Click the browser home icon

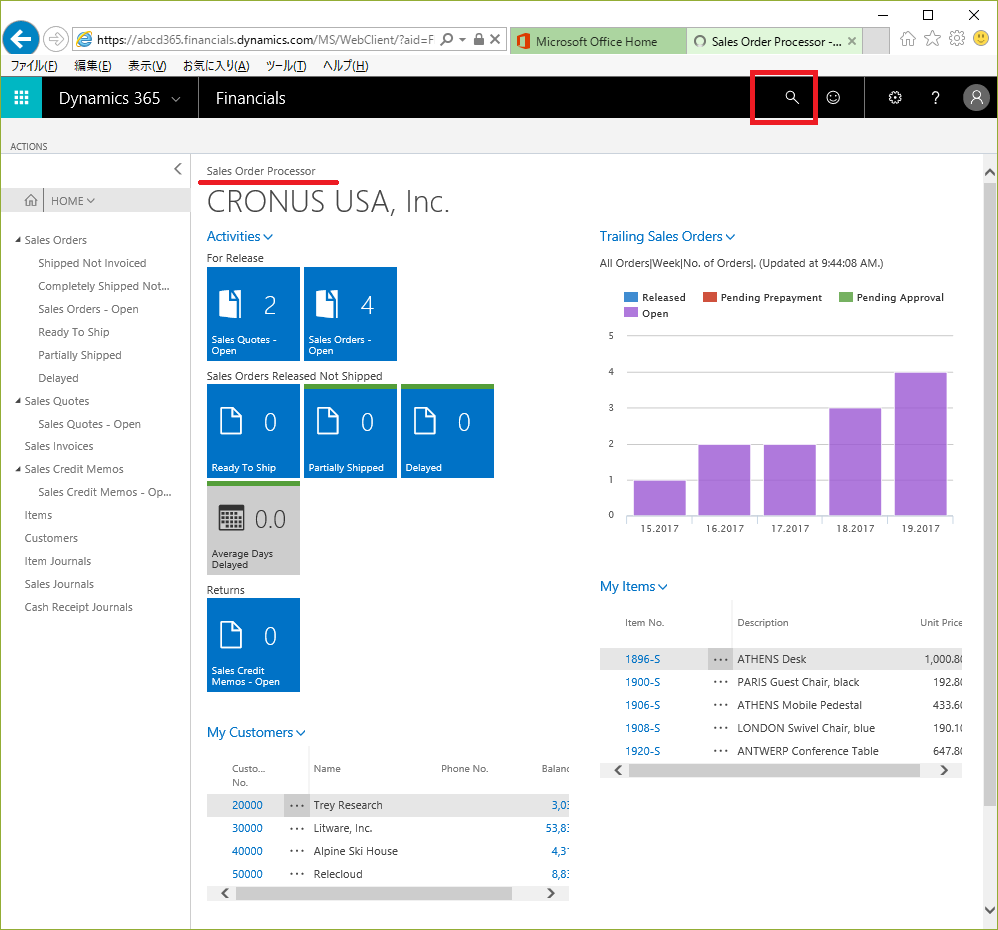point(908,39)
